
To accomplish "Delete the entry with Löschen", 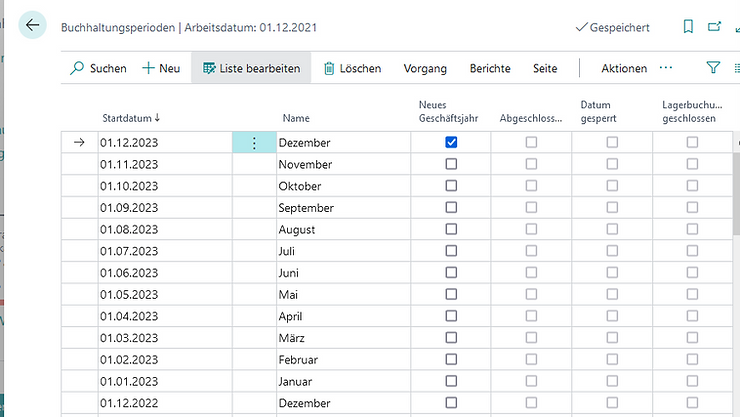I will [x=351, y=68].
